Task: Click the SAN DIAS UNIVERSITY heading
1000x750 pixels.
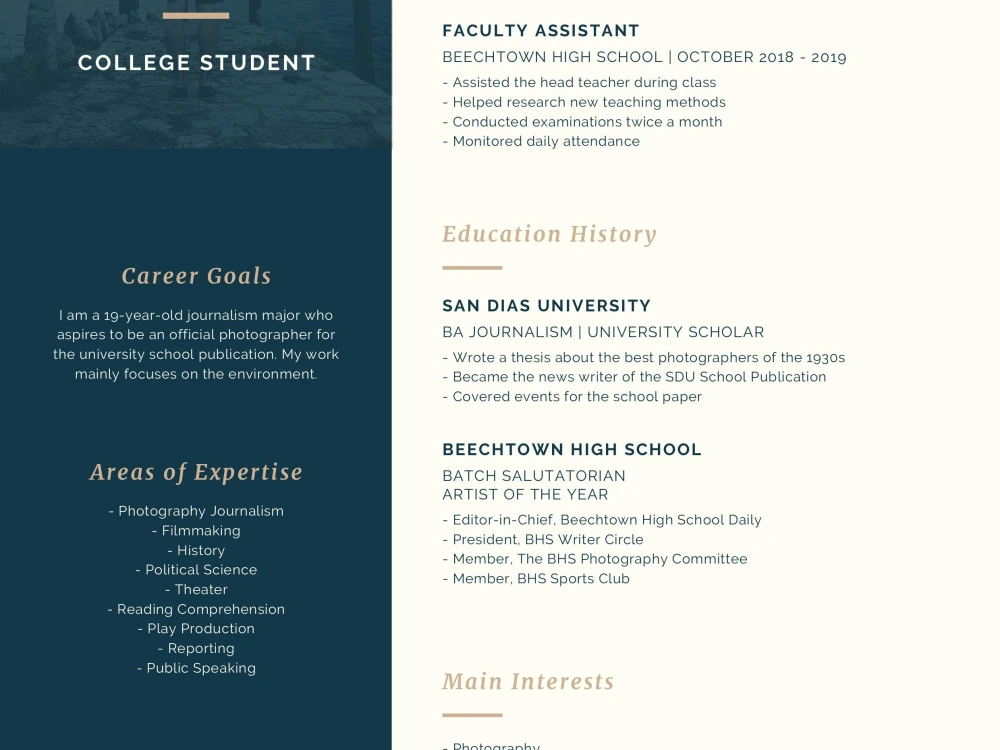Action: click(x=547, y=305)
